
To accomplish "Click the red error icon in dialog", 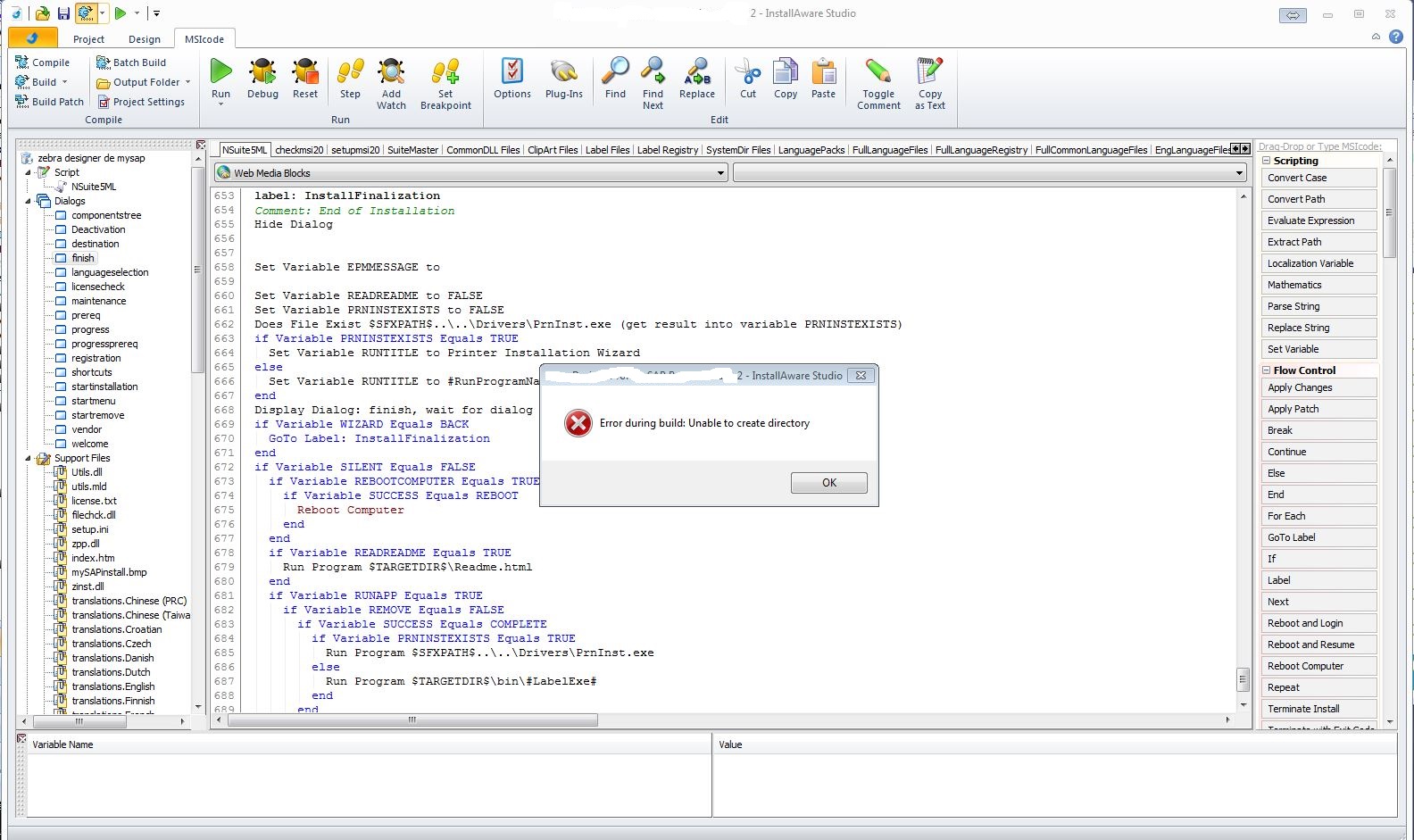I will (578, 423).
